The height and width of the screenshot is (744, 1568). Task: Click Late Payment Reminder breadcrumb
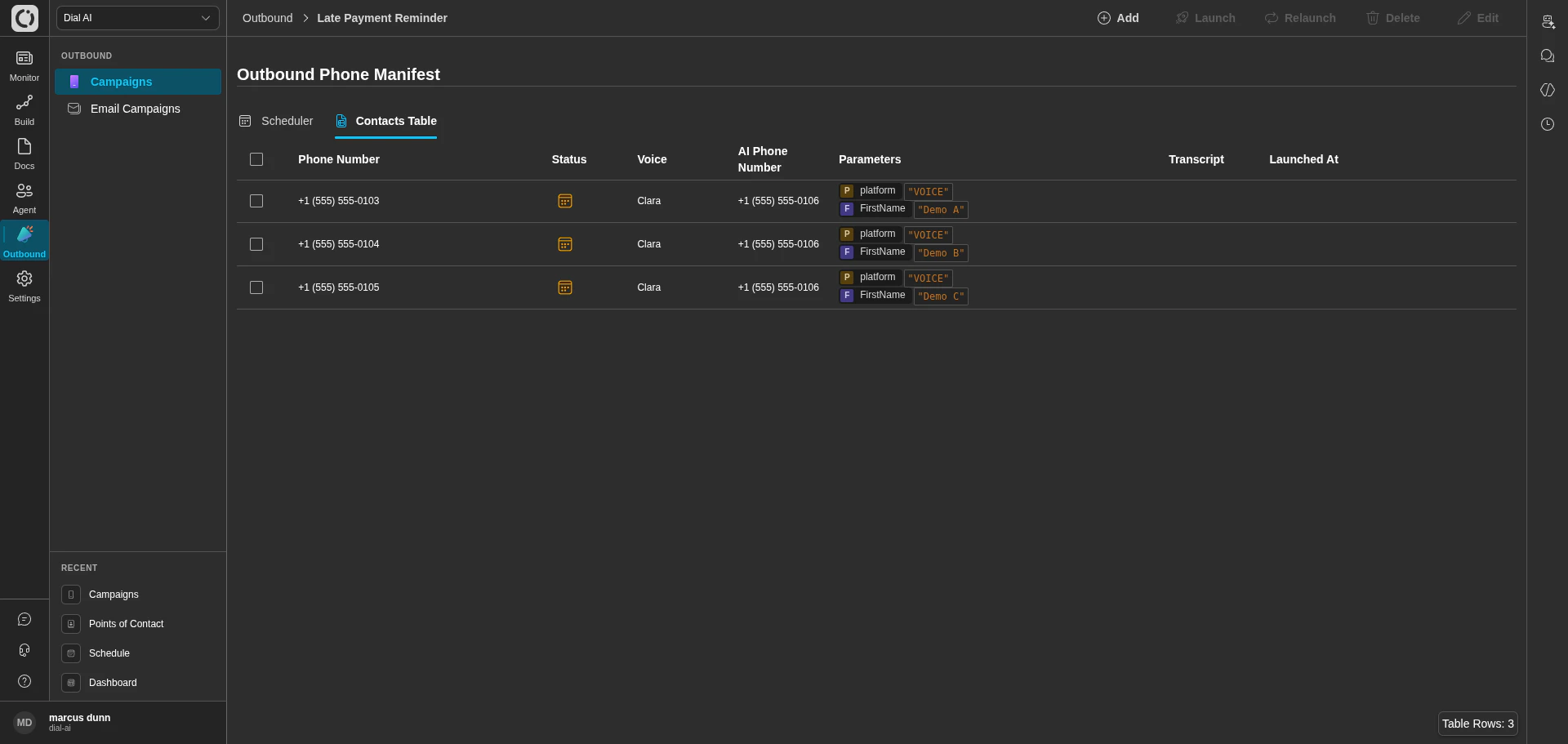coord(382,18)
